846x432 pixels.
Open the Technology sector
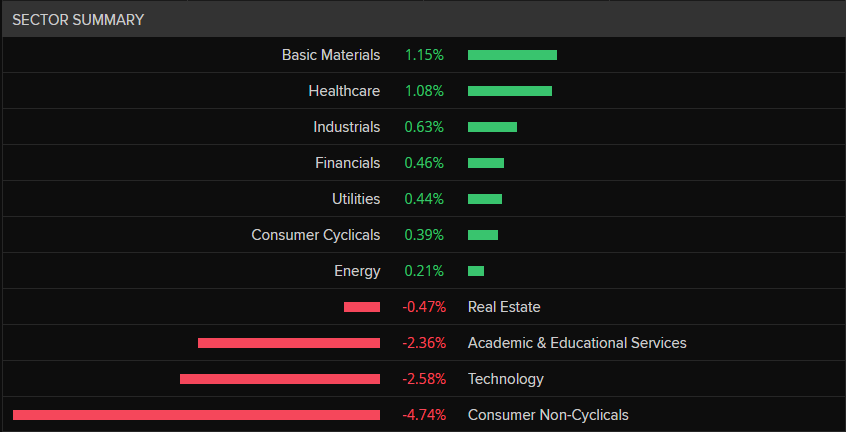(506, 379)
